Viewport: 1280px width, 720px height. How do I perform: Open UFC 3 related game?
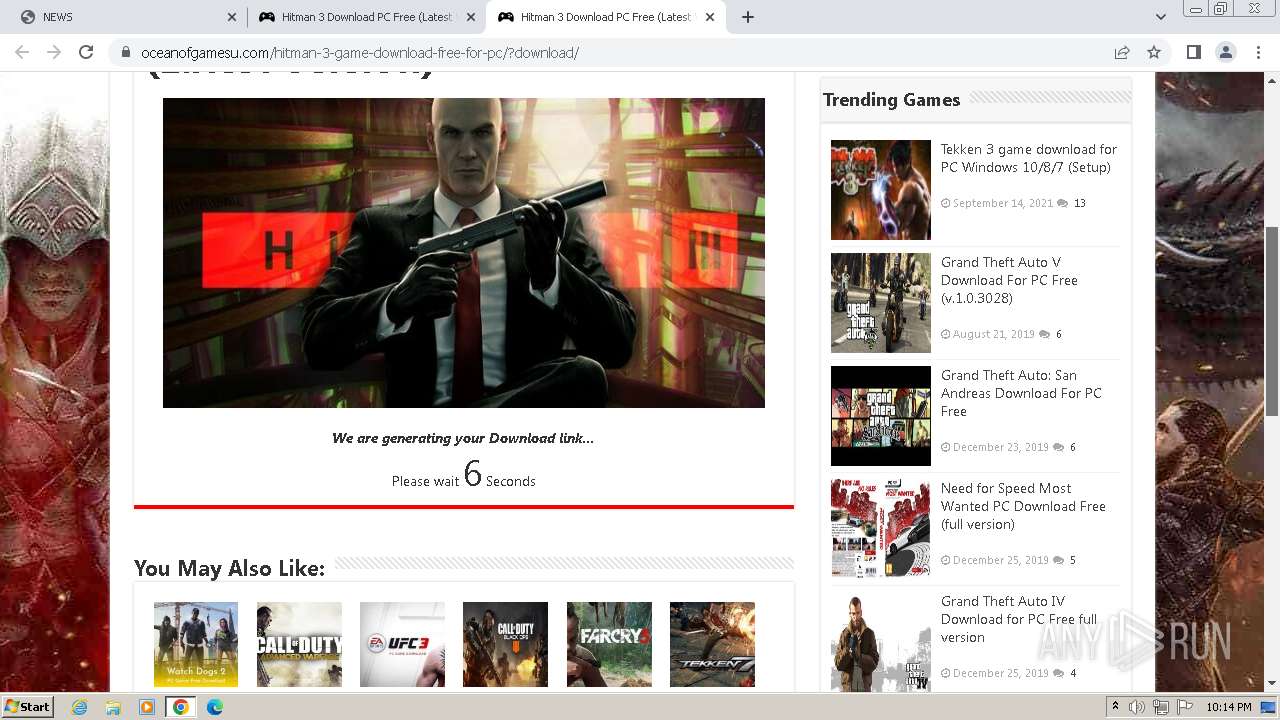[x=402, y=644]
